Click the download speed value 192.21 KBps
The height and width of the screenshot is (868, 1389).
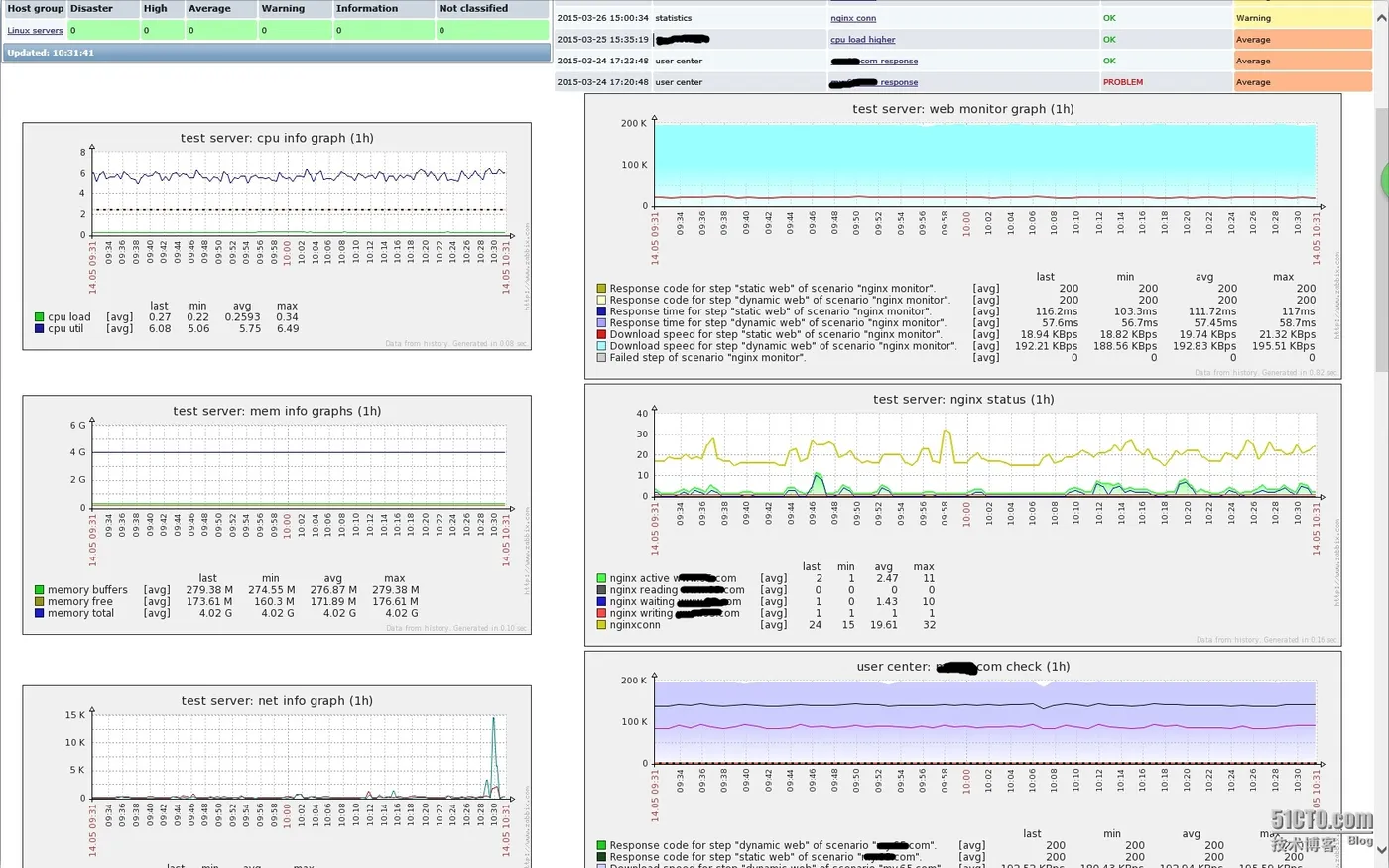(1046, 346)
